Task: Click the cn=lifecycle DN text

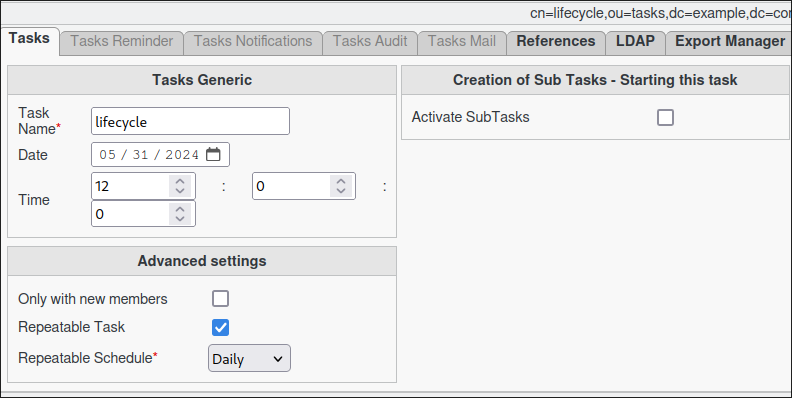Action: tap(661, 13)
